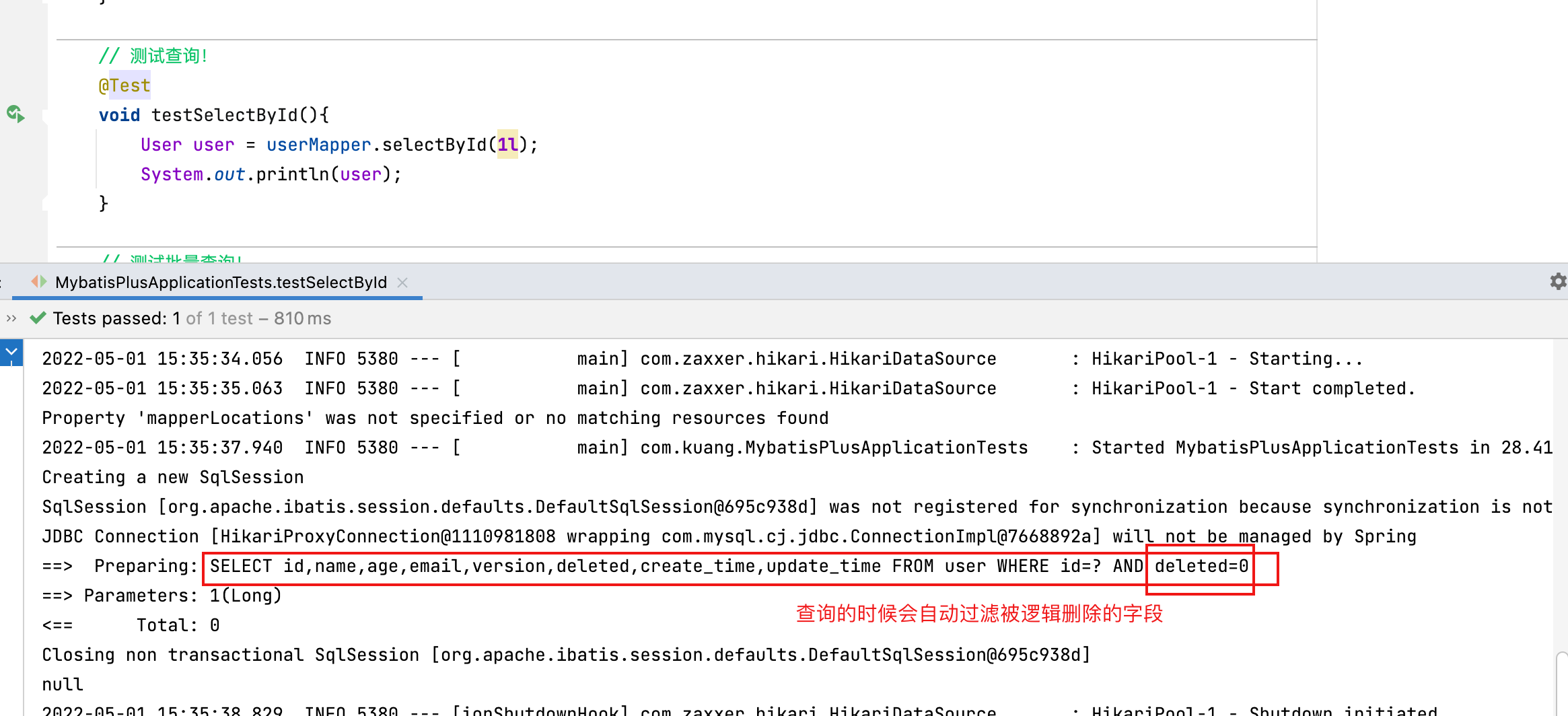
Task: Click the console scrollbar thumb on the right edge
Action: click(x=1562, y=683)
